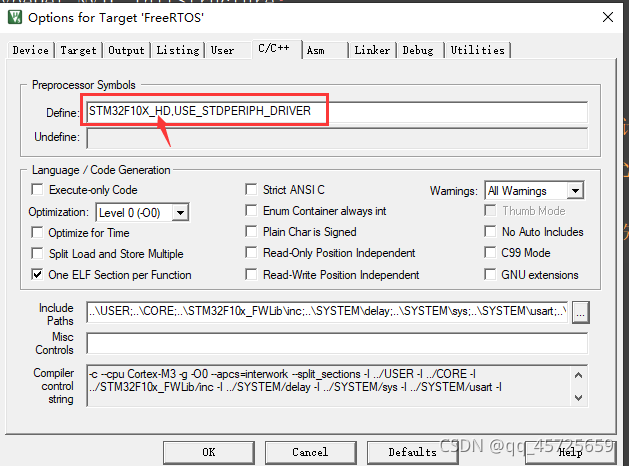The image size is (629, 466).
Task: Go to the Debug tab
Action: tap(418, 51)
